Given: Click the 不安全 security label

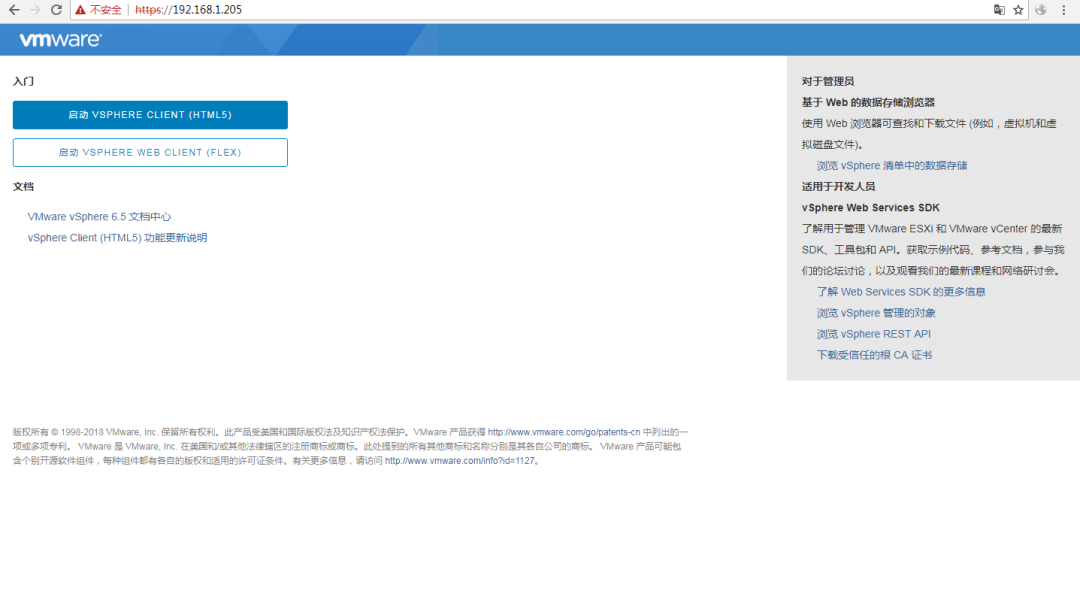Looking at the screenshot, I should click(105, 10).
